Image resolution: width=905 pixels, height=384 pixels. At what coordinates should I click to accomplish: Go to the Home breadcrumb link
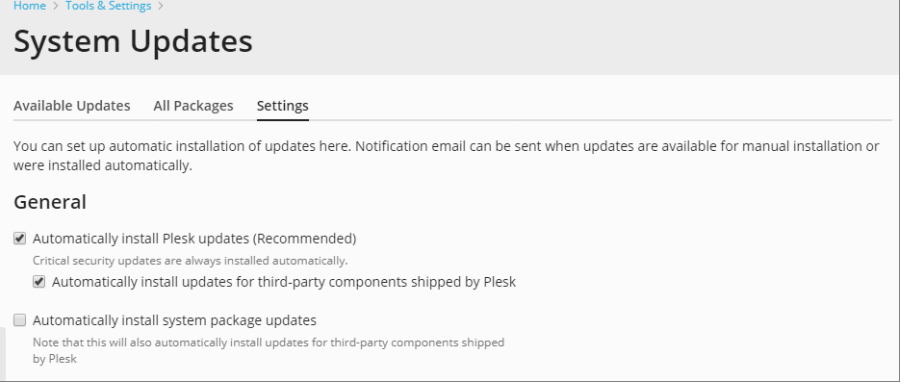tap(29, 6)
